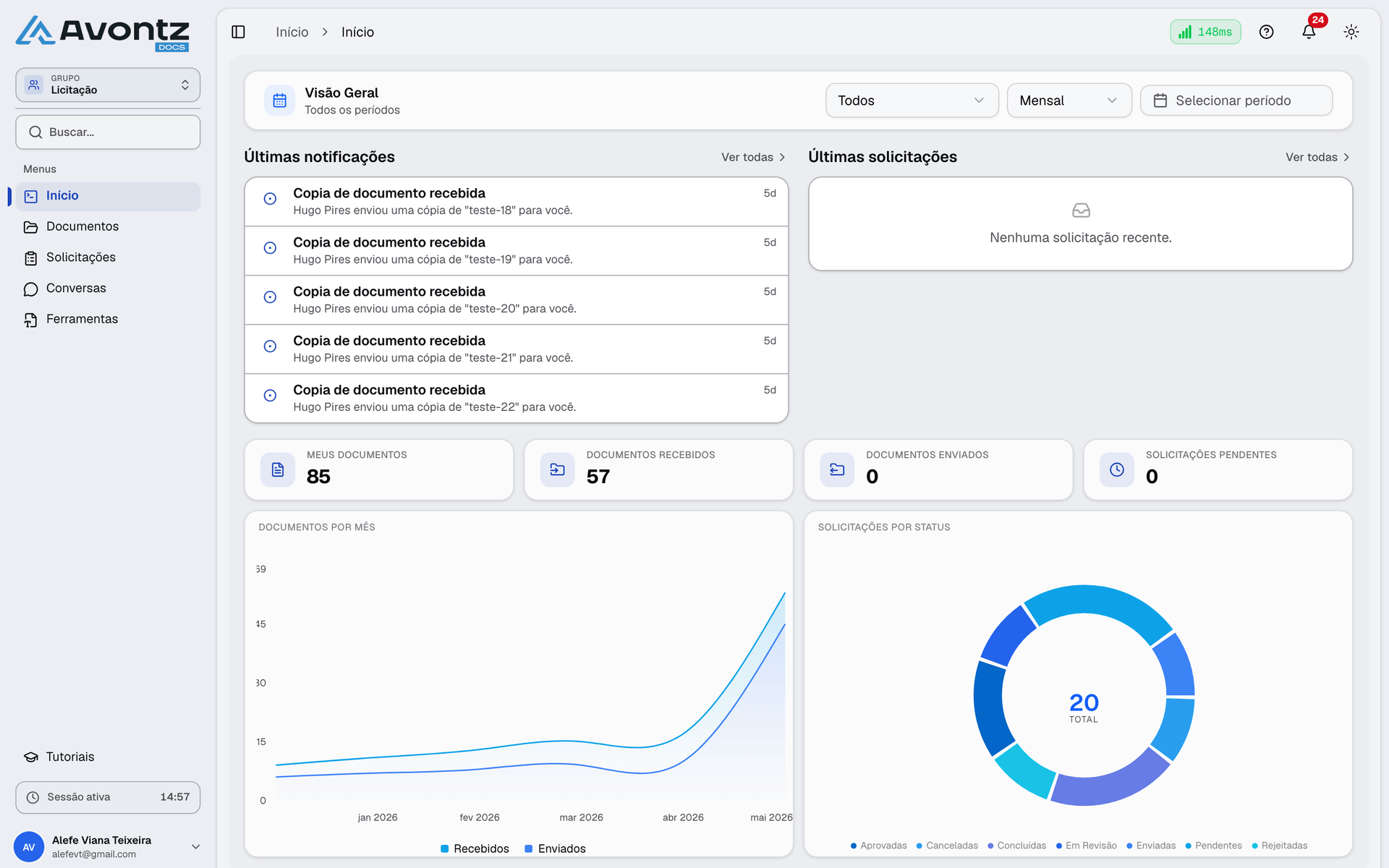Toggle Pendentes legend item
Image resolution: width=1389 pixels, height=868 pixels.
tap(1213, 846)
